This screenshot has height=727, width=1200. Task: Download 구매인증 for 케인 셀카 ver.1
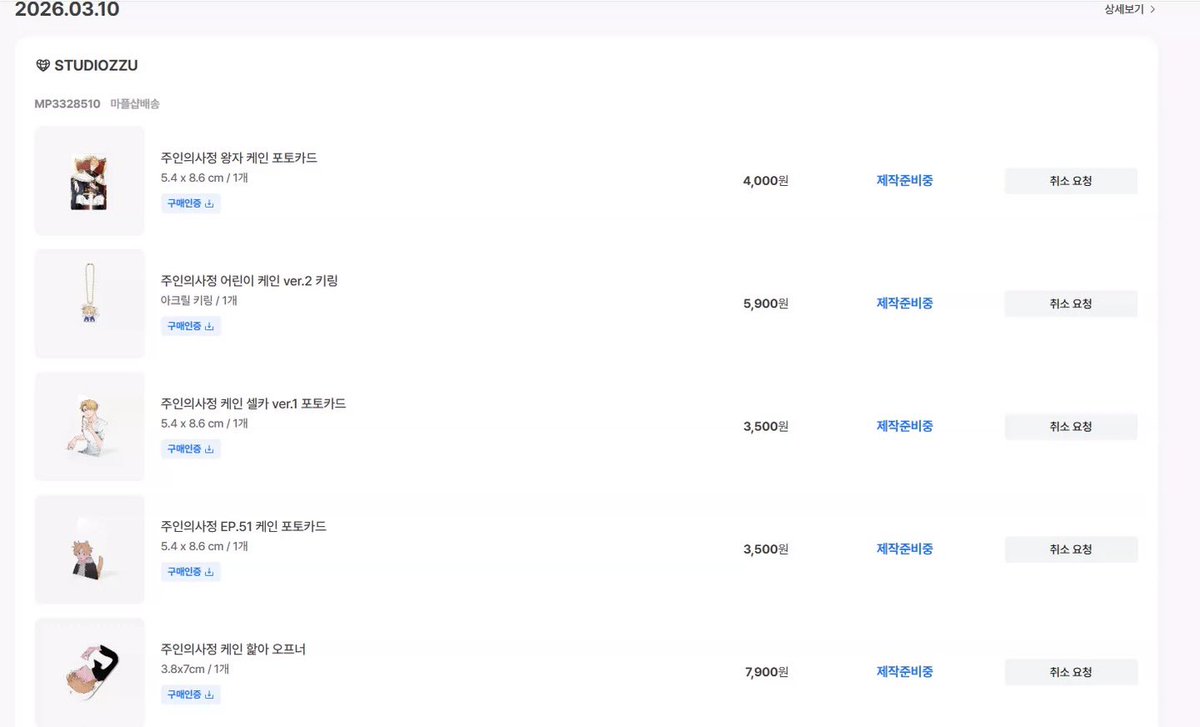coord(191,449)
